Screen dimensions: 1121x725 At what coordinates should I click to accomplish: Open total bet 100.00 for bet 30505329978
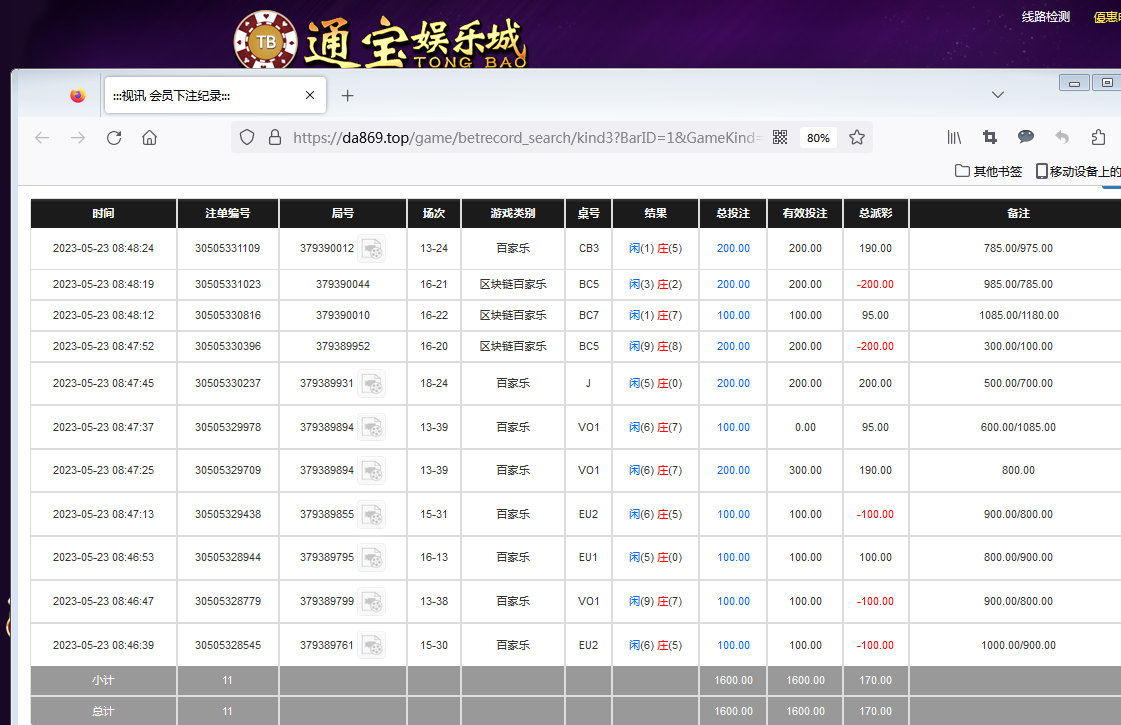click(x=734, y=427)
